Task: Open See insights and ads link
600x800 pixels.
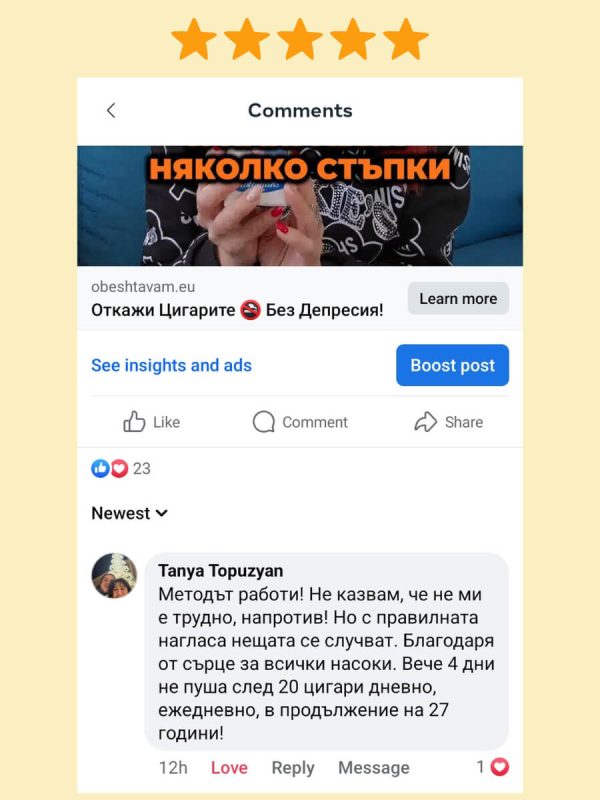Action: (x=171, y=365)
